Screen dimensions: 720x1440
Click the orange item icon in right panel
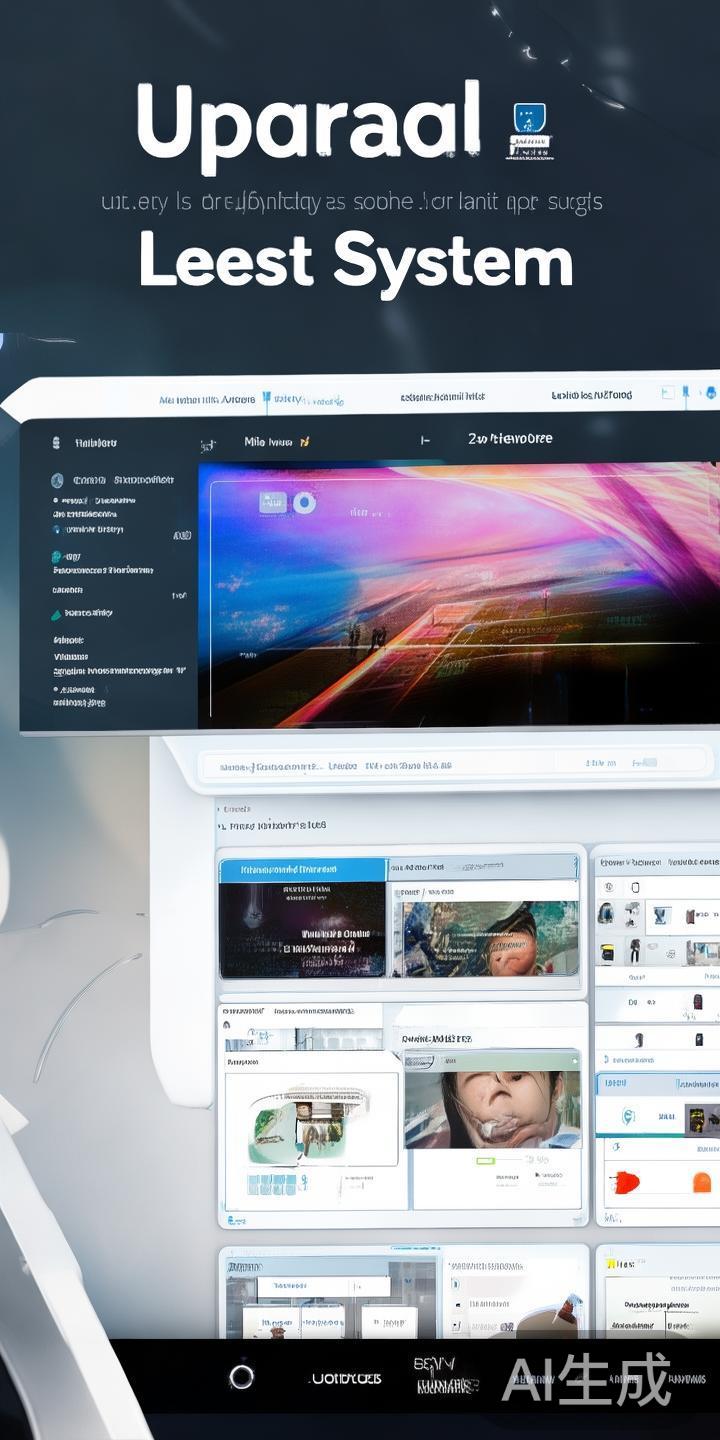pyautogui.click(x=702, y=1183)
